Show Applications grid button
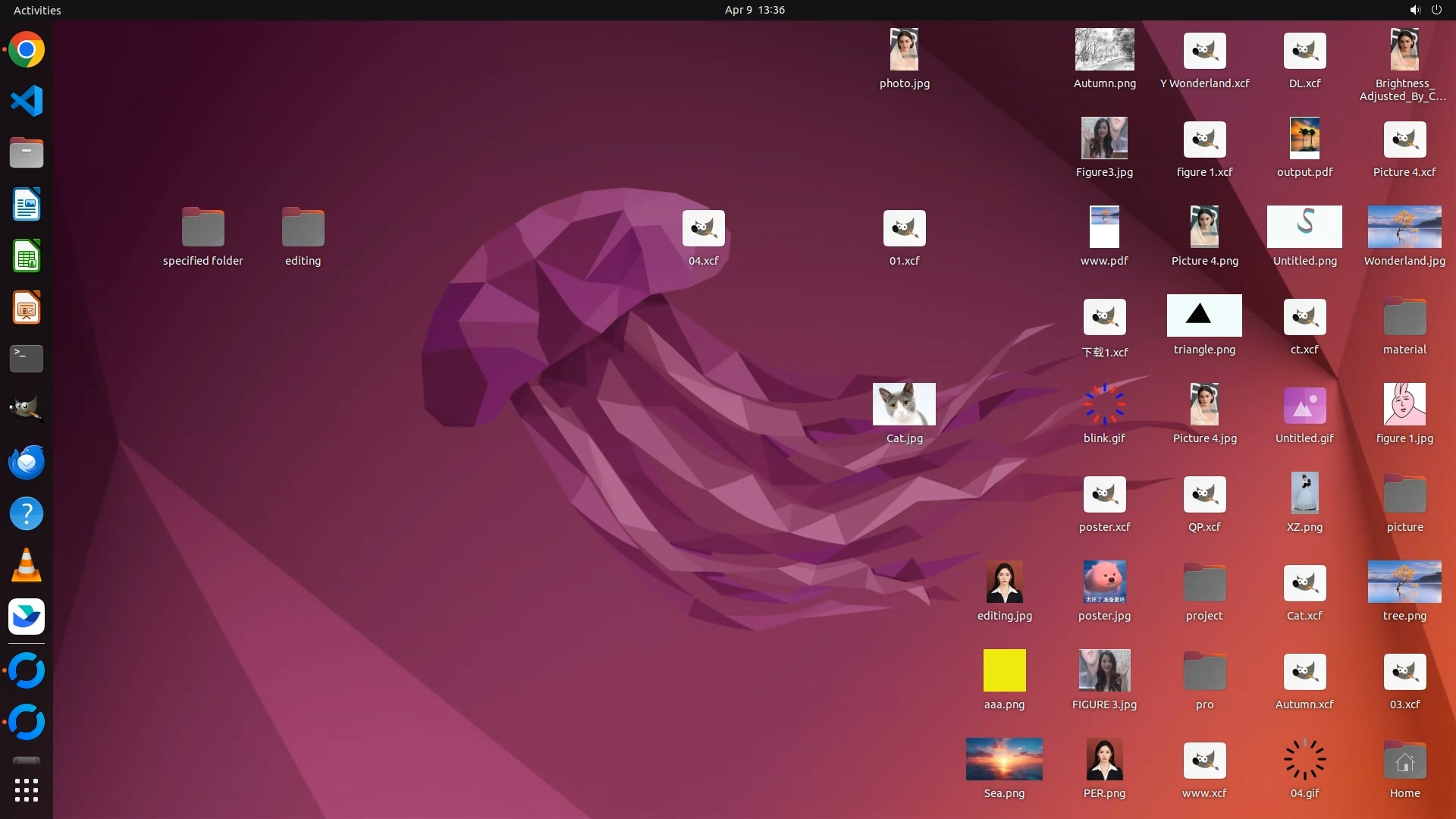This screenshot has height=819, width=1456. point(27,790)
